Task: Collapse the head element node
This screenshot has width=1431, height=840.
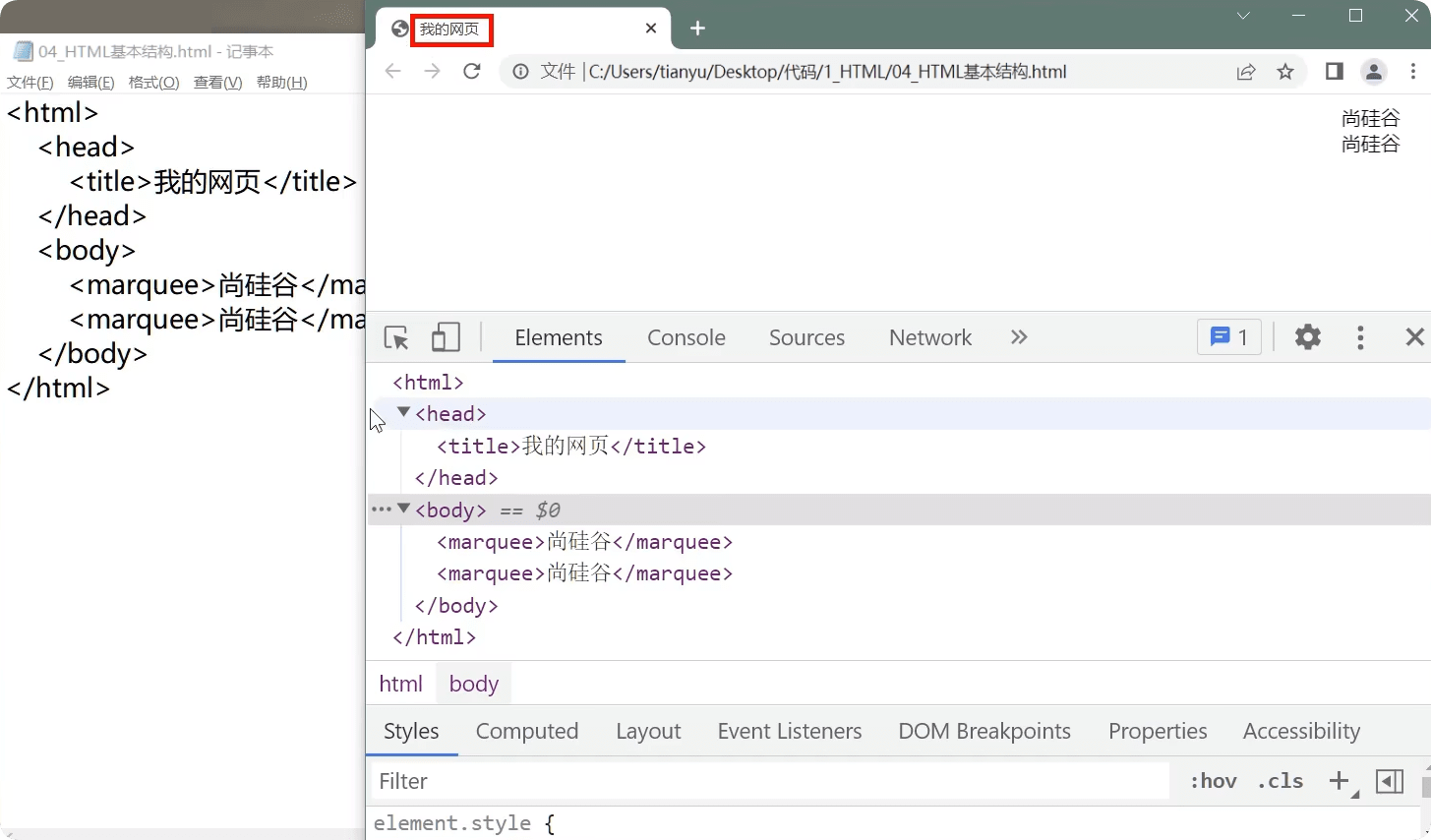Action: click(403, 413)
